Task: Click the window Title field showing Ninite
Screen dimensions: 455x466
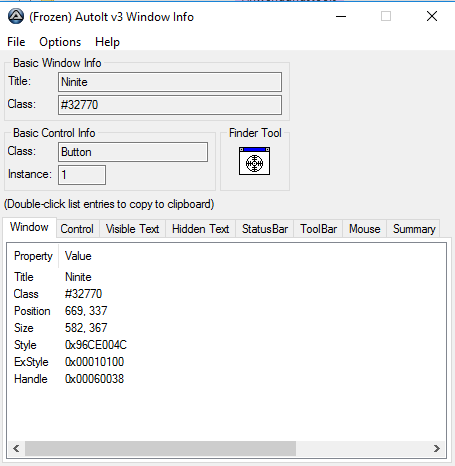Action: click(170, 82)
